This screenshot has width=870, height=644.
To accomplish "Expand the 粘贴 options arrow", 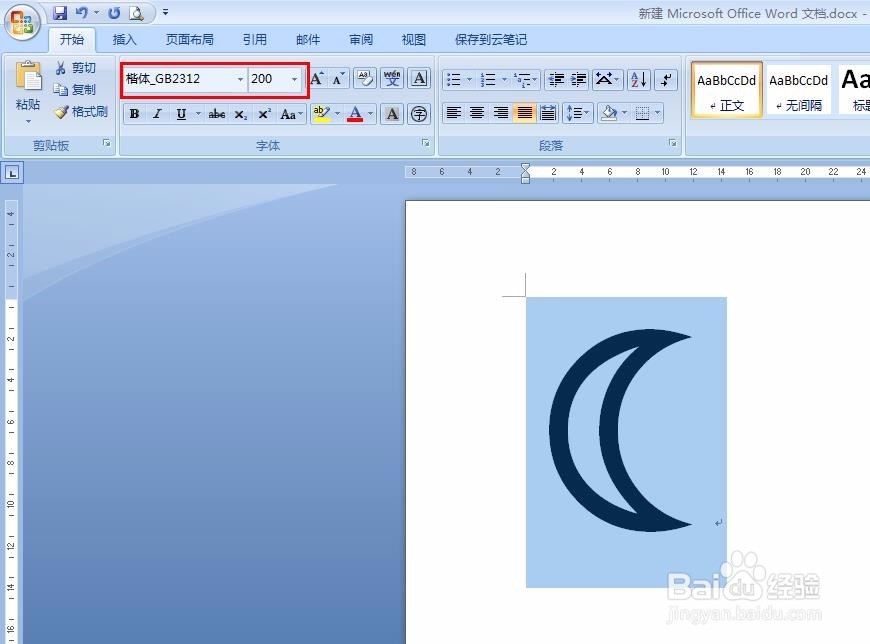I will click(28, 121).
